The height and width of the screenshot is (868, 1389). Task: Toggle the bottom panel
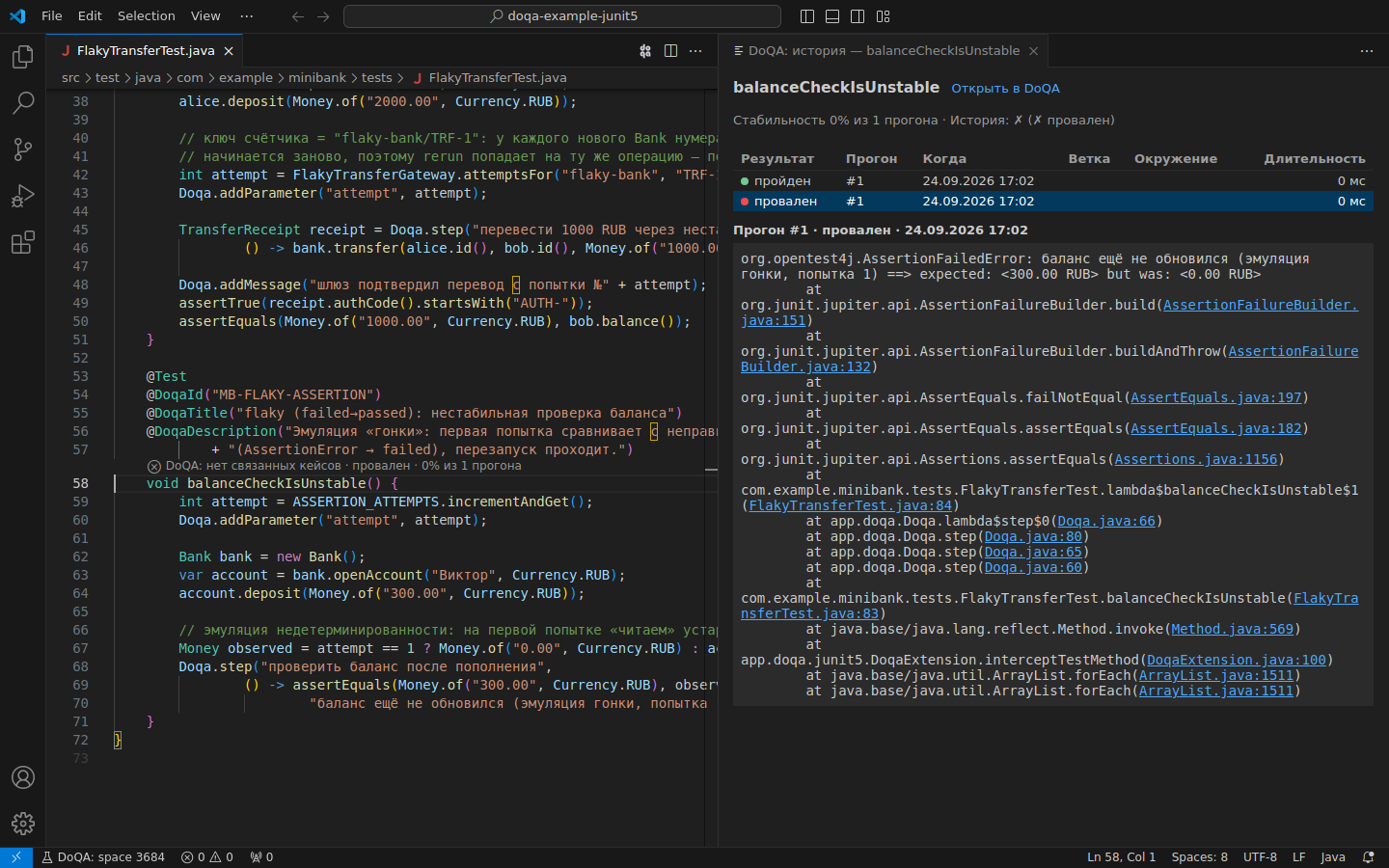click(832, 16)
